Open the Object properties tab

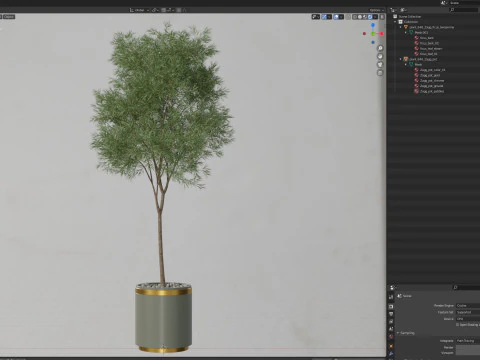coord(391,346)
